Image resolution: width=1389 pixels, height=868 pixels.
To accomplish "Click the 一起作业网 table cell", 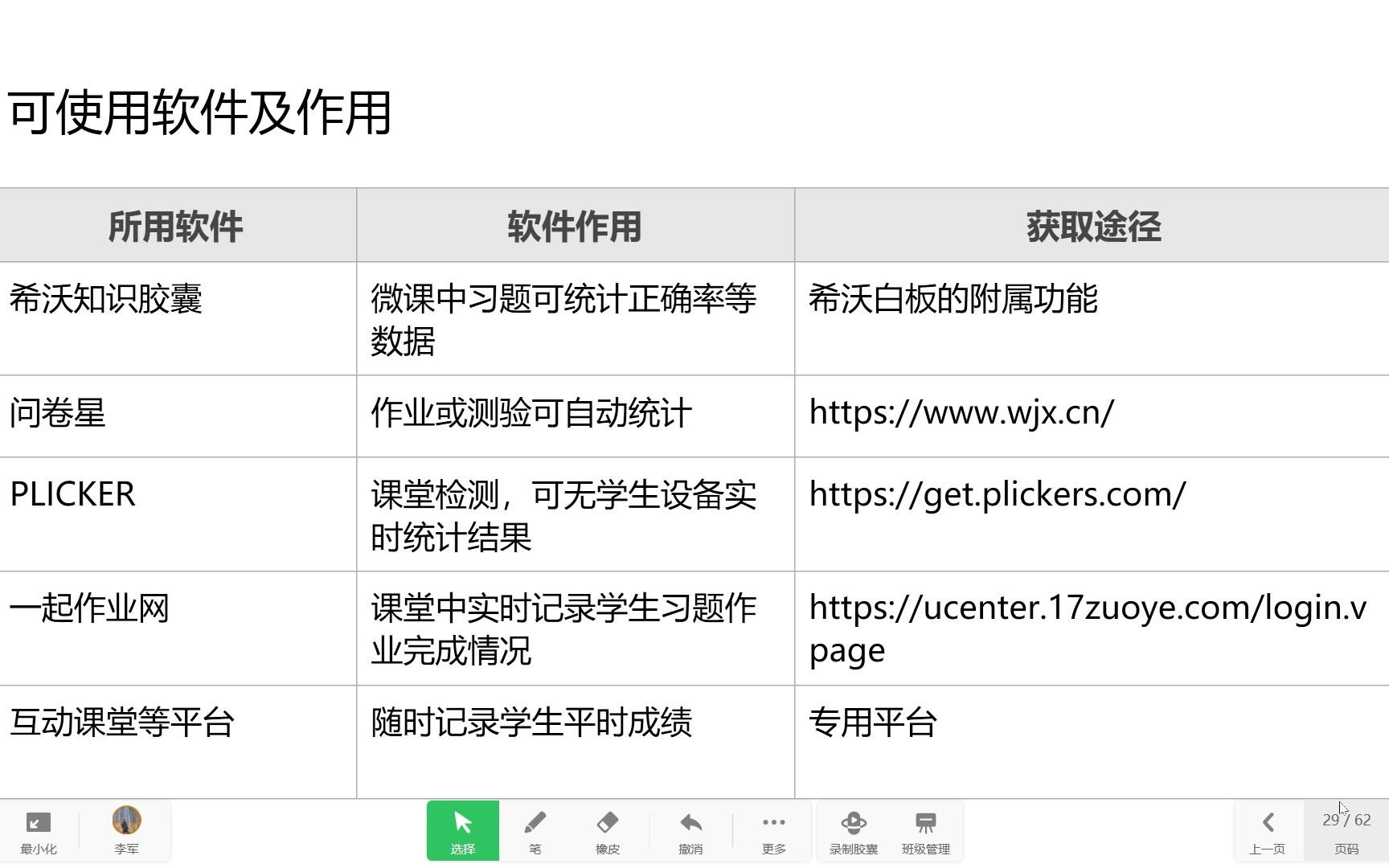I will point(178,628).
